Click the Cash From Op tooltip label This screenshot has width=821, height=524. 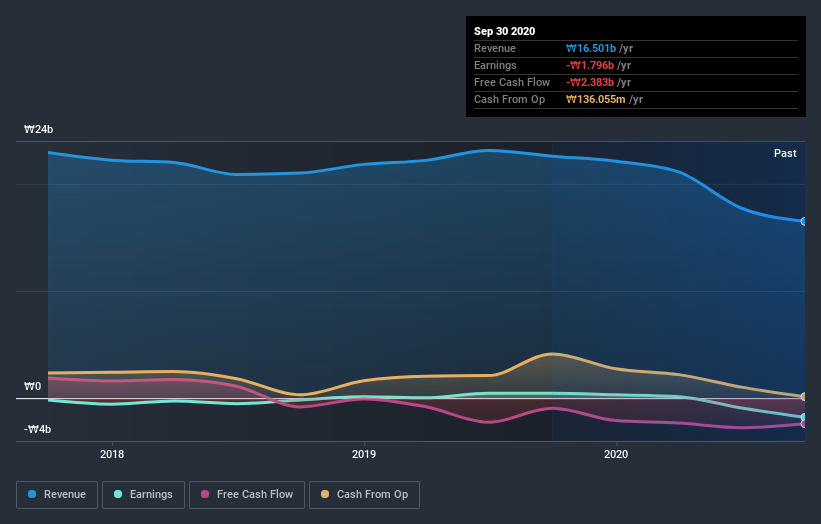[x=509, y=99]
